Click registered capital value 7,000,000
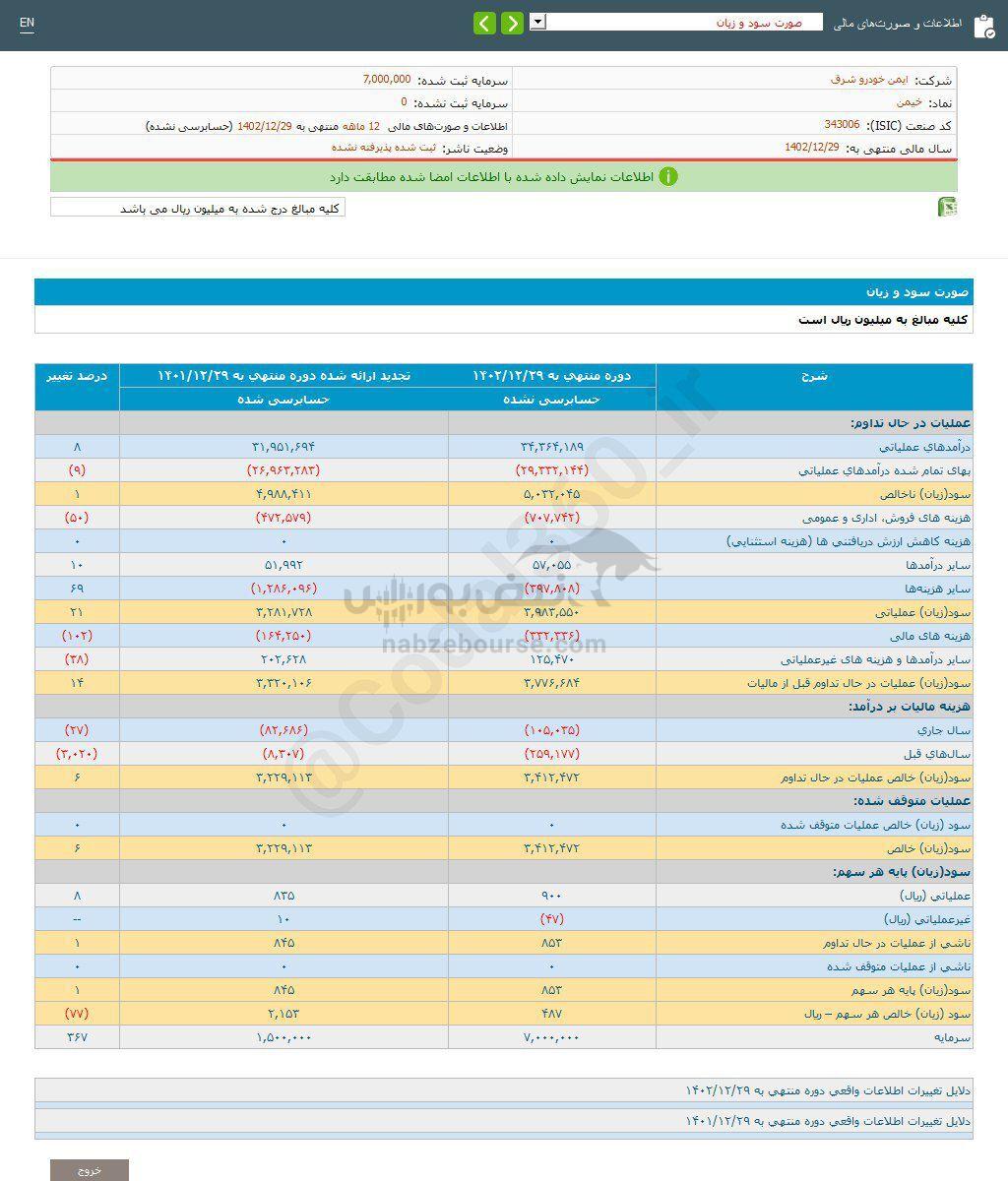 click(387, 80)
